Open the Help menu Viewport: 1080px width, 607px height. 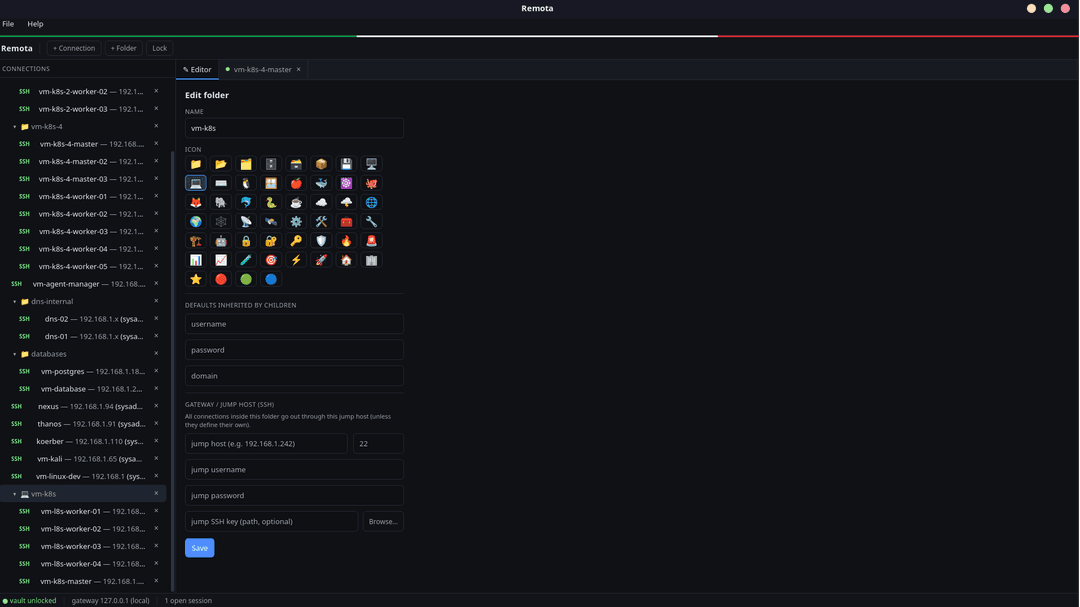coord(35,24)
